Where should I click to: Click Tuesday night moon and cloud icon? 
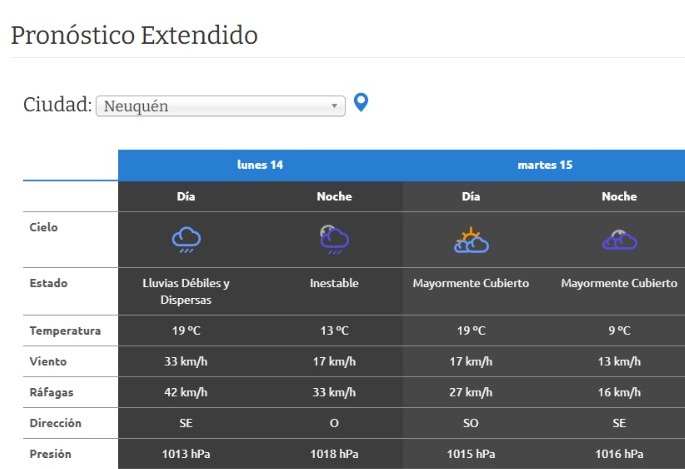[619, 239]
